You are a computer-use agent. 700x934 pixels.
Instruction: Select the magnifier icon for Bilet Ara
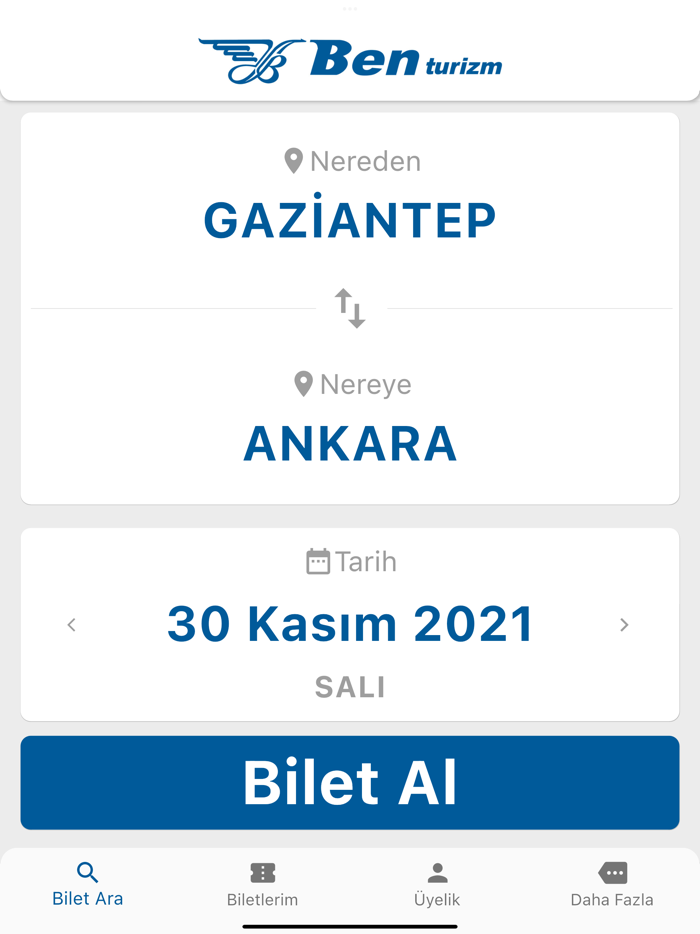(x=87, y=871)
